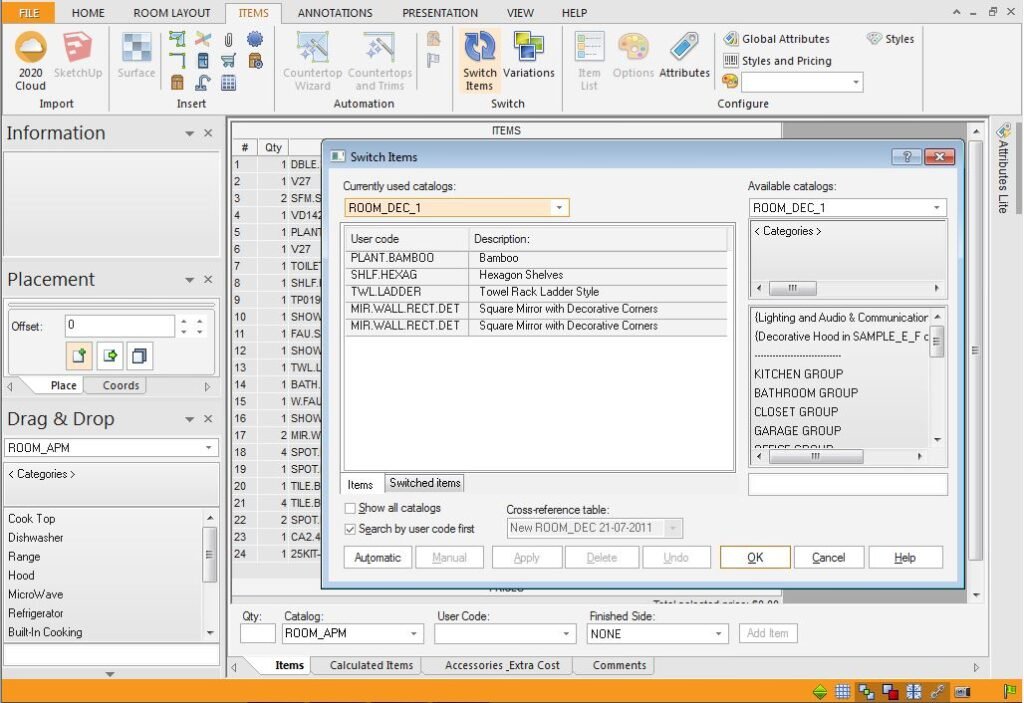1024x703 pixels.
Task: Click the grid table insert icon
Action: [x=229, y=83]
